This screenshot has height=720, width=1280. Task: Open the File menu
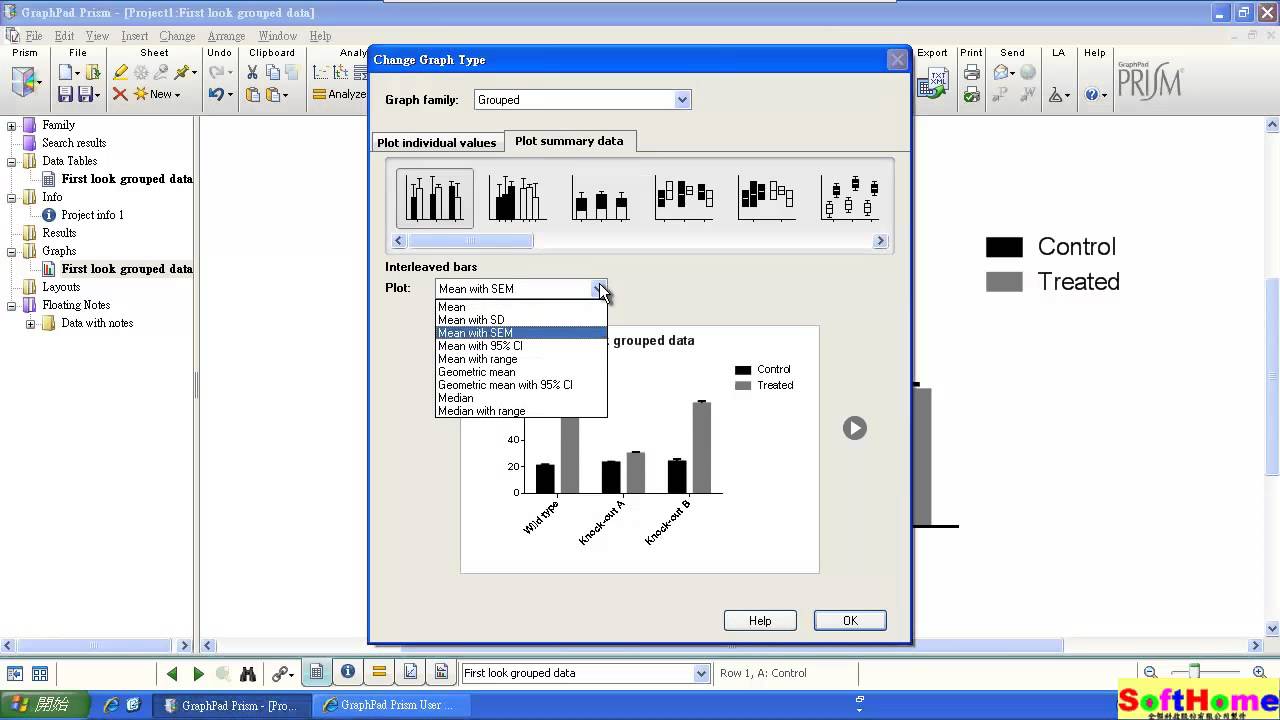[x=34, y=36]
